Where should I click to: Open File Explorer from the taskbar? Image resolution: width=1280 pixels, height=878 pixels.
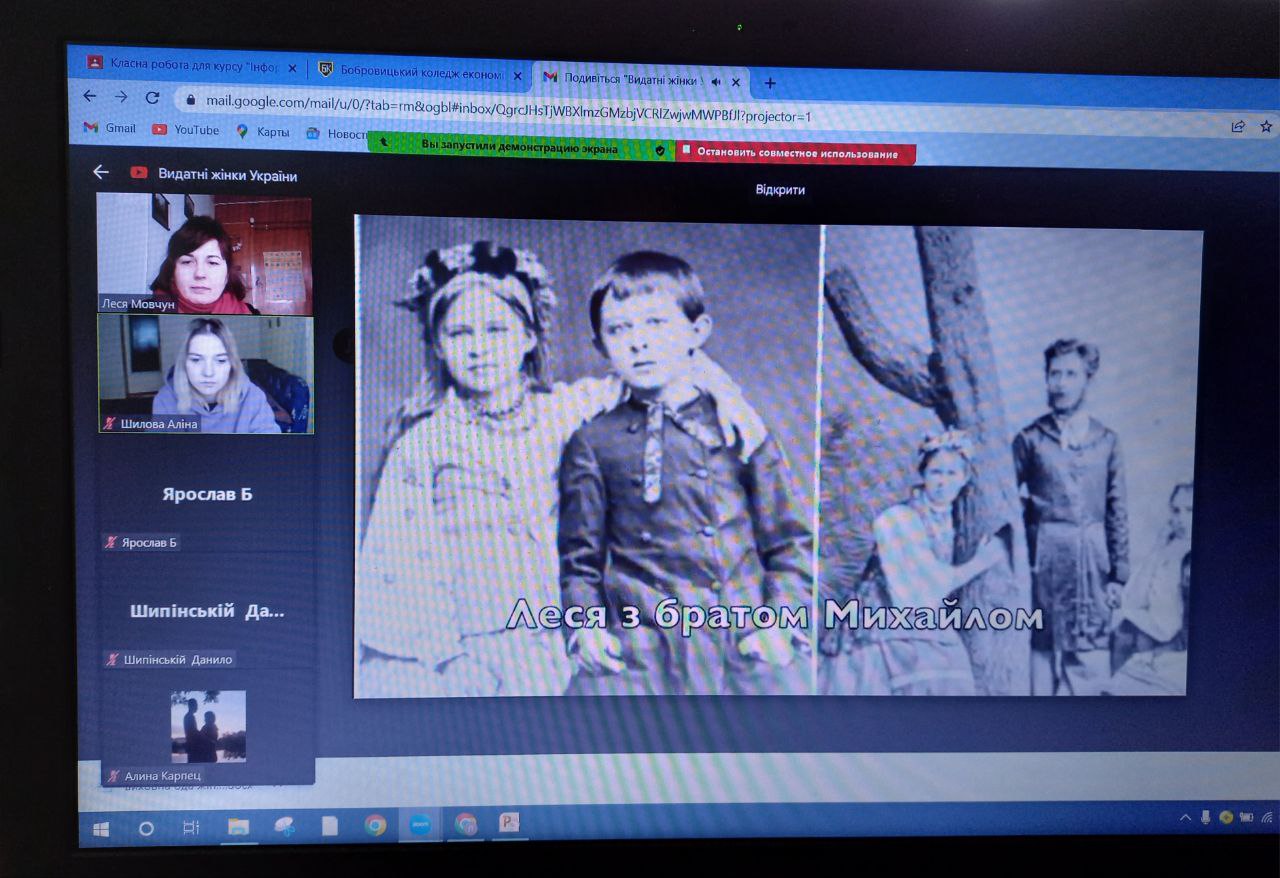(x=238, y=826)
